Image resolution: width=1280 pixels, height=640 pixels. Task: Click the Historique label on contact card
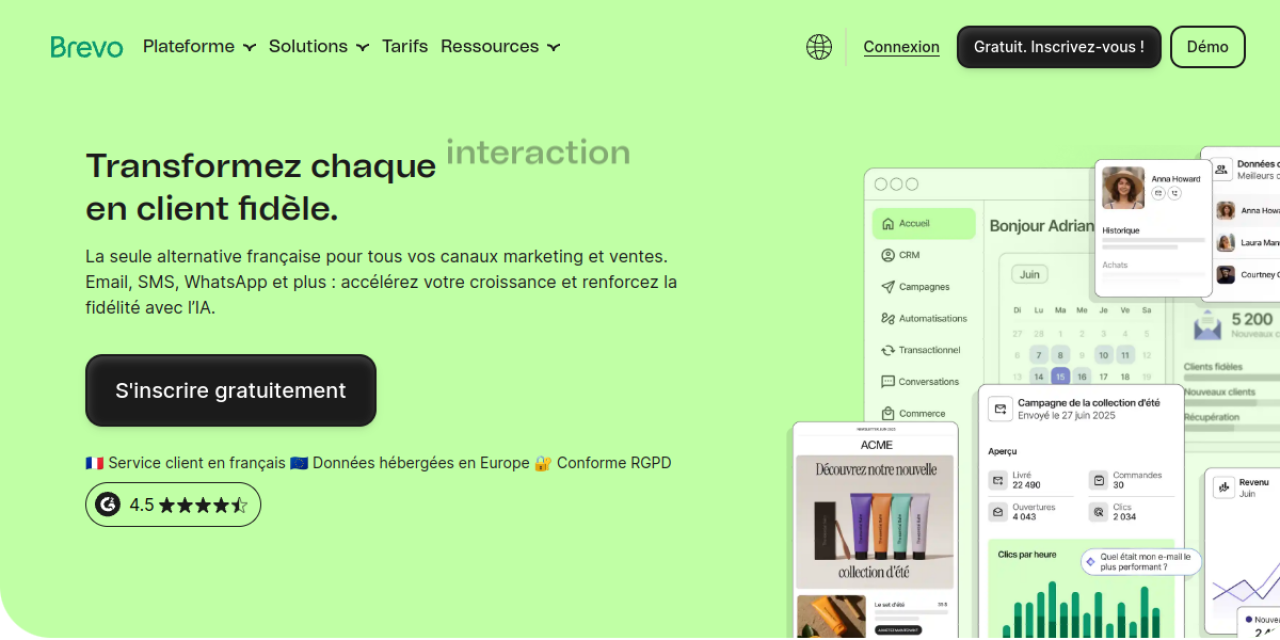coord(1121,230)
